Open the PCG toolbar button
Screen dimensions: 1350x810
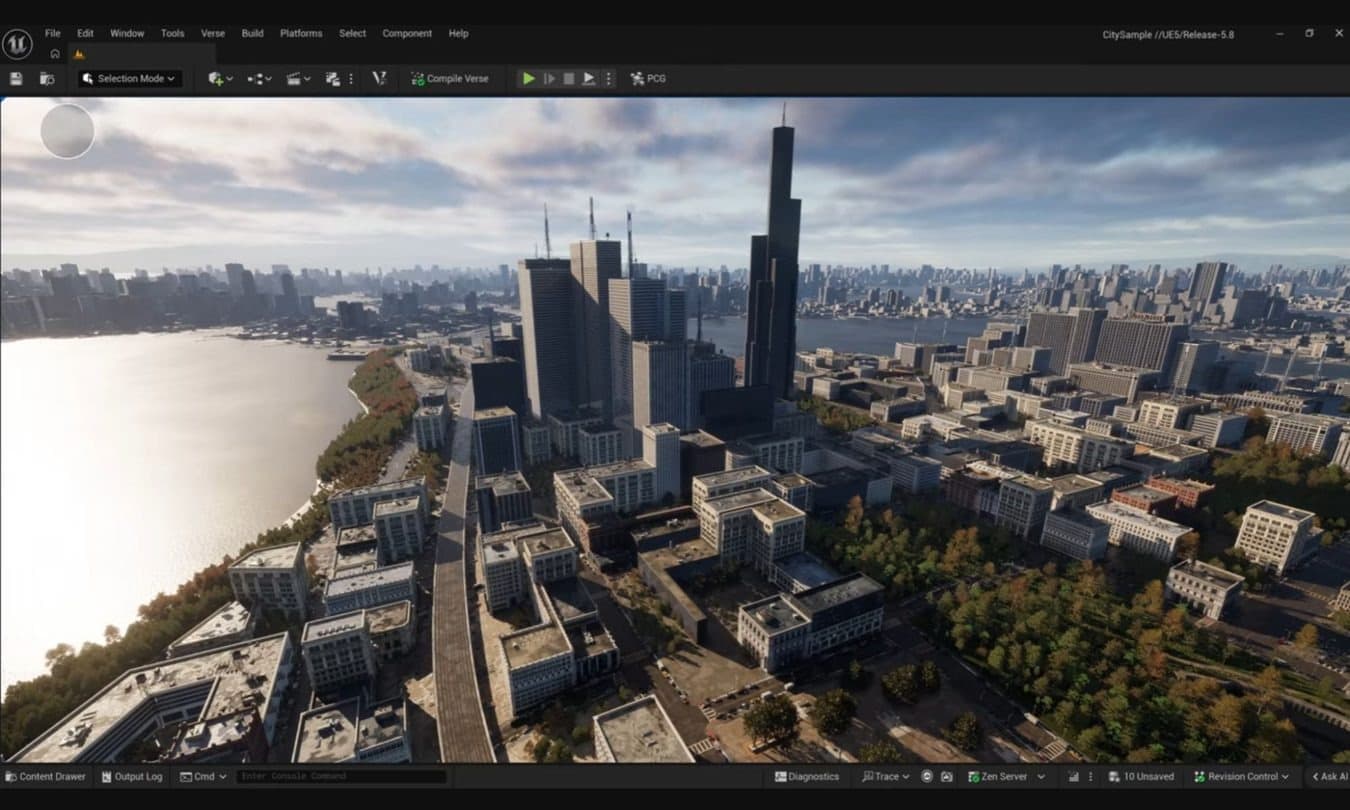pyautogui.click(x=648, y=78)
